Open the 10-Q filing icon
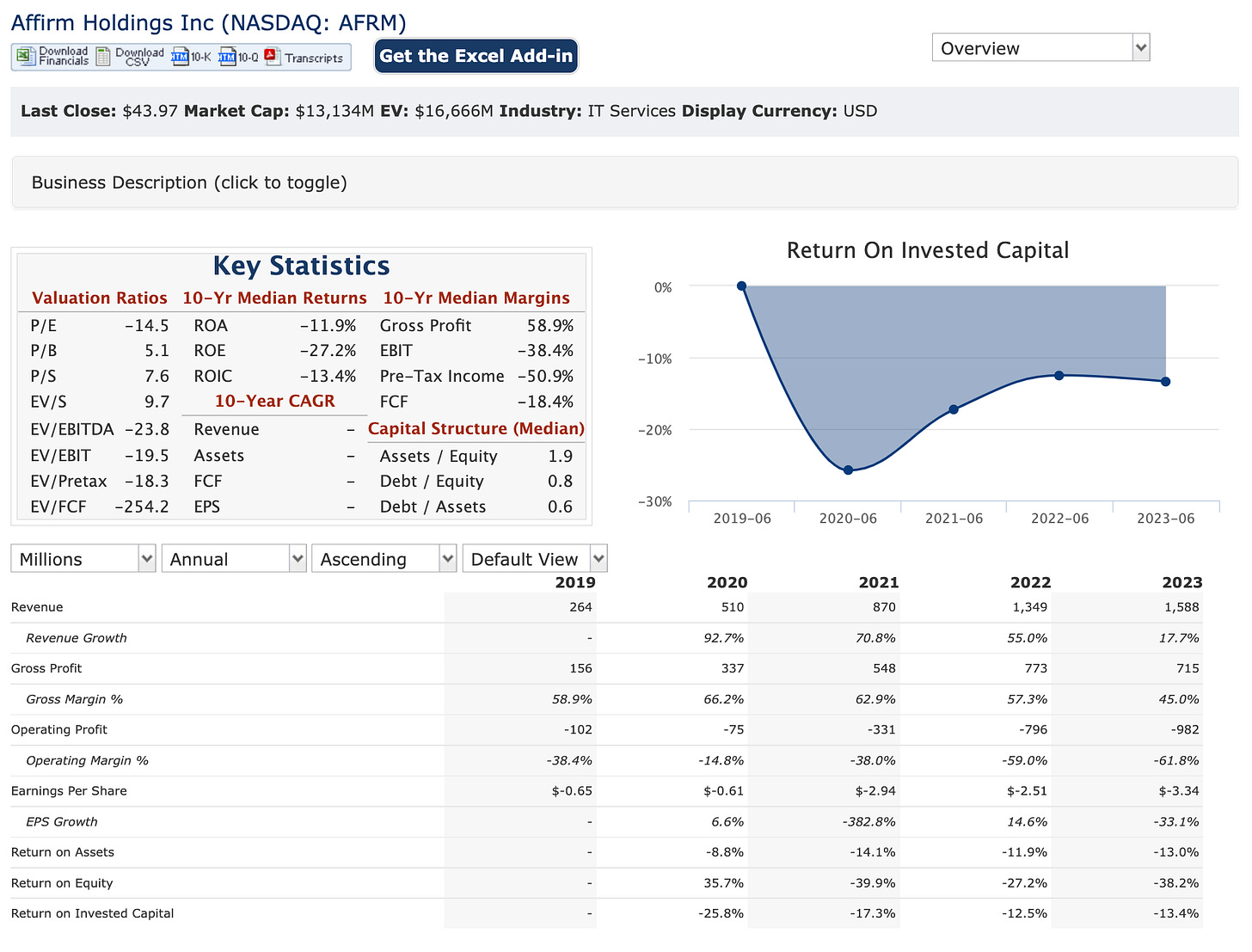 (227, 57)
